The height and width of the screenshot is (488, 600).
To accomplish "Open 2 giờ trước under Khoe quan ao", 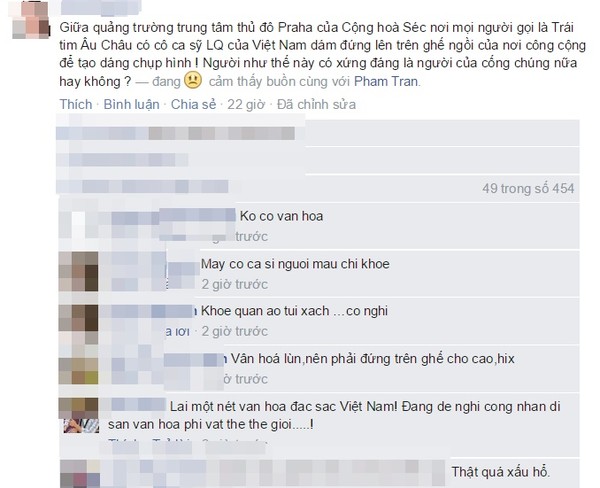I will pyautogui.click(x=235, y=331).
